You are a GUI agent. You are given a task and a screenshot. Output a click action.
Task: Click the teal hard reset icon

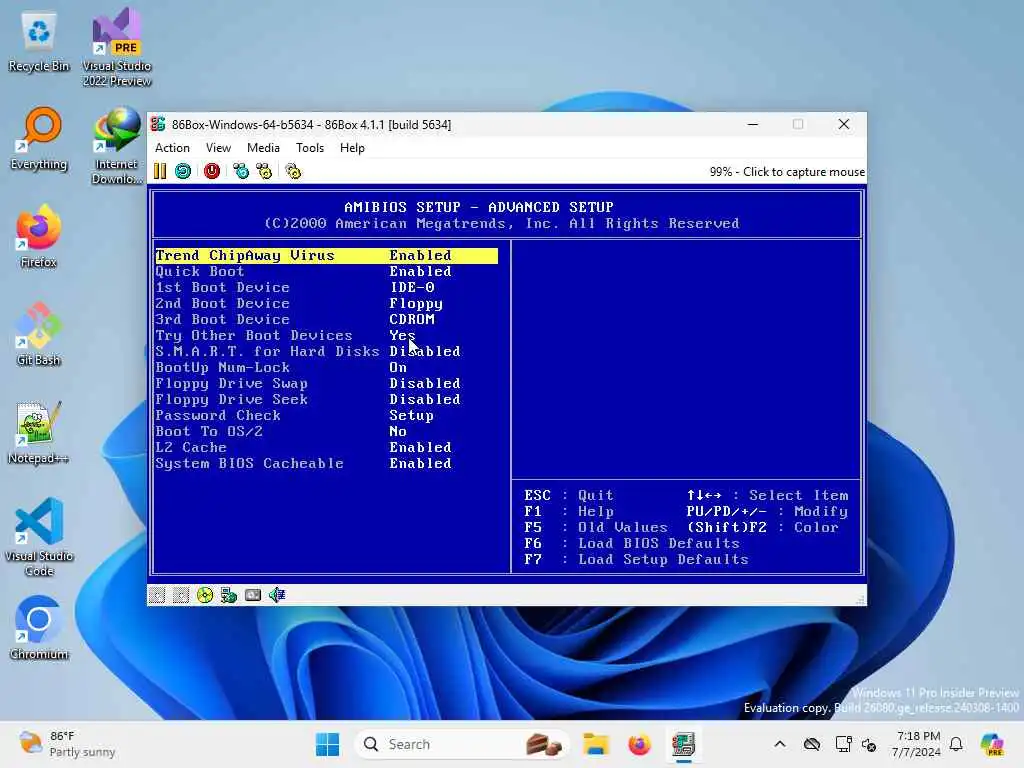183,171
